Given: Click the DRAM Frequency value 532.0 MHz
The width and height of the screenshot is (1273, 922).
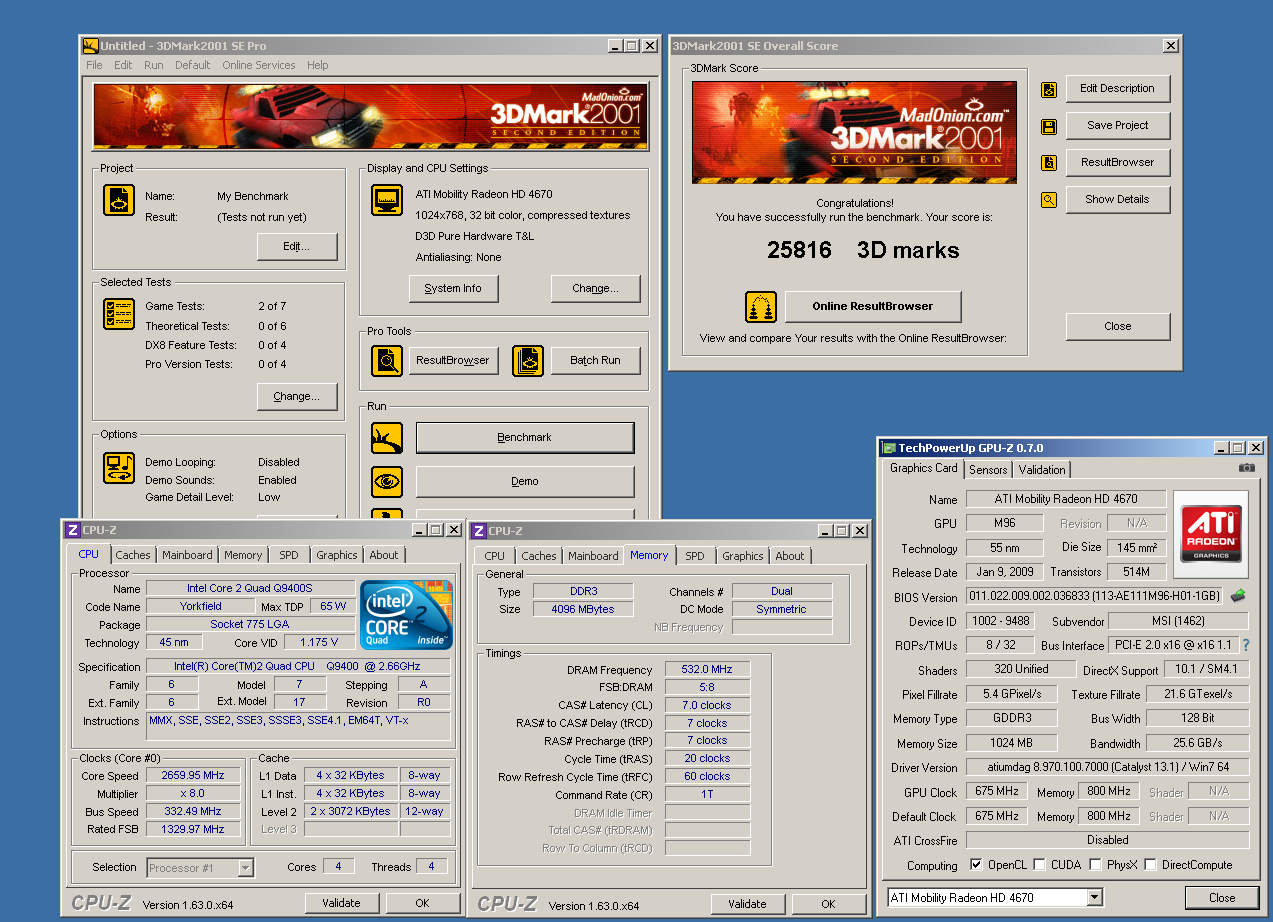Looking at the screenshot, I should 707,670.
